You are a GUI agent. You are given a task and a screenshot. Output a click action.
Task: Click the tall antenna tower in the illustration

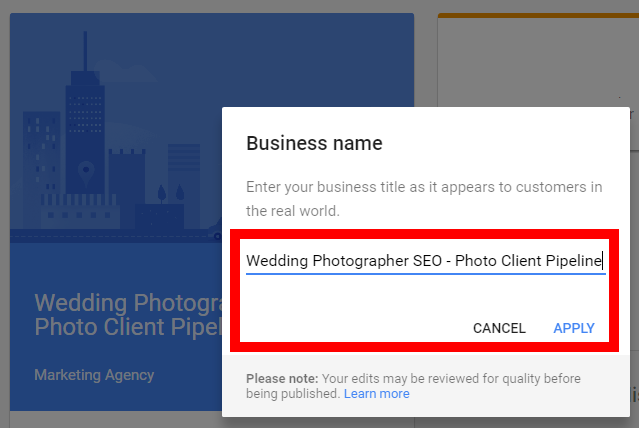point(85,112)
